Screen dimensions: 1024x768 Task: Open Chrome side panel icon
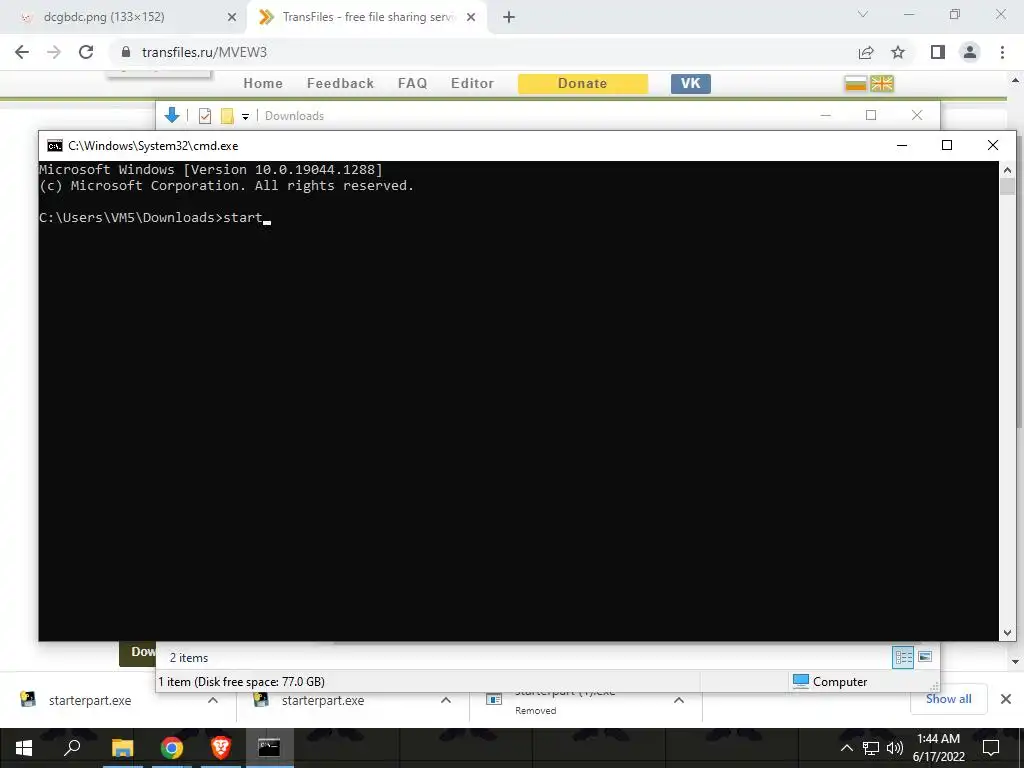point(938,52)
